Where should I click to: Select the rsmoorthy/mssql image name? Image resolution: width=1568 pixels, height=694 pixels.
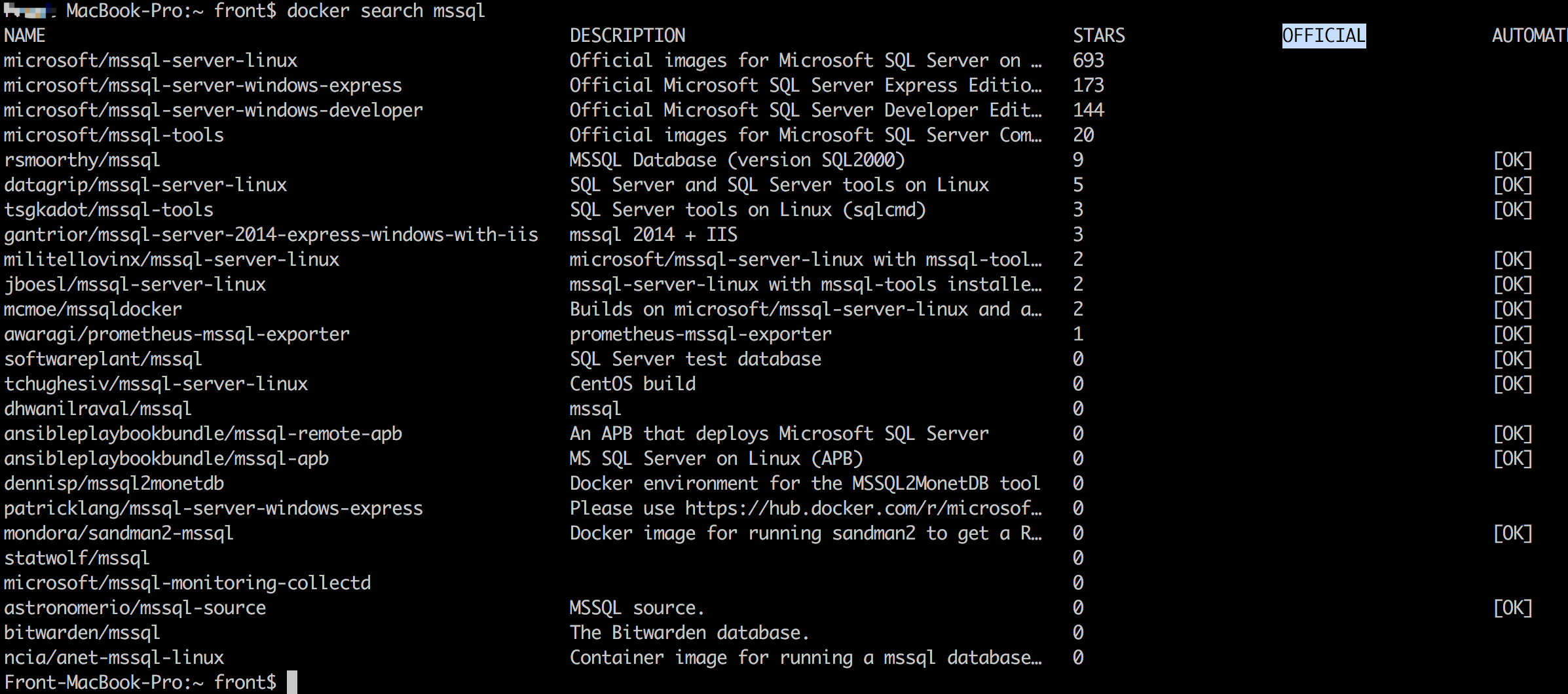tap(82, 160)
